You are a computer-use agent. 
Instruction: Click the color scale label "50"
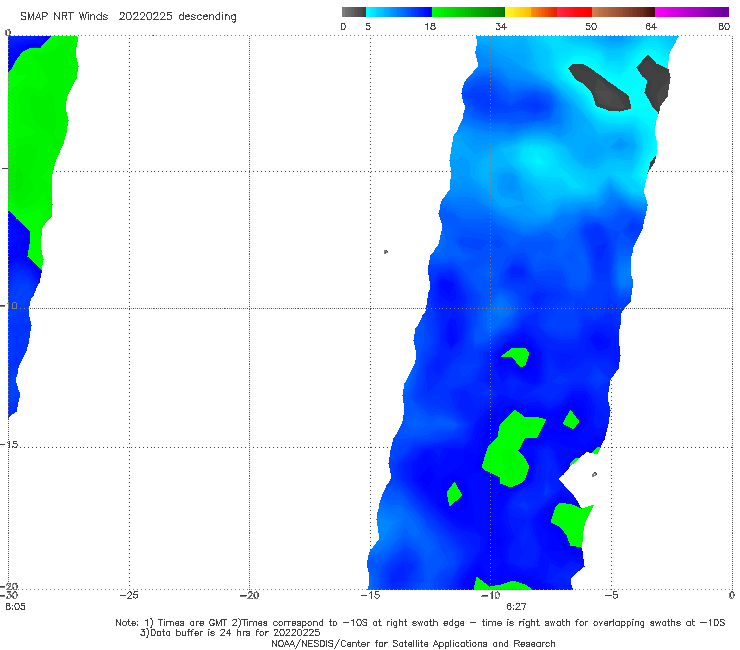tap(591, 26)
